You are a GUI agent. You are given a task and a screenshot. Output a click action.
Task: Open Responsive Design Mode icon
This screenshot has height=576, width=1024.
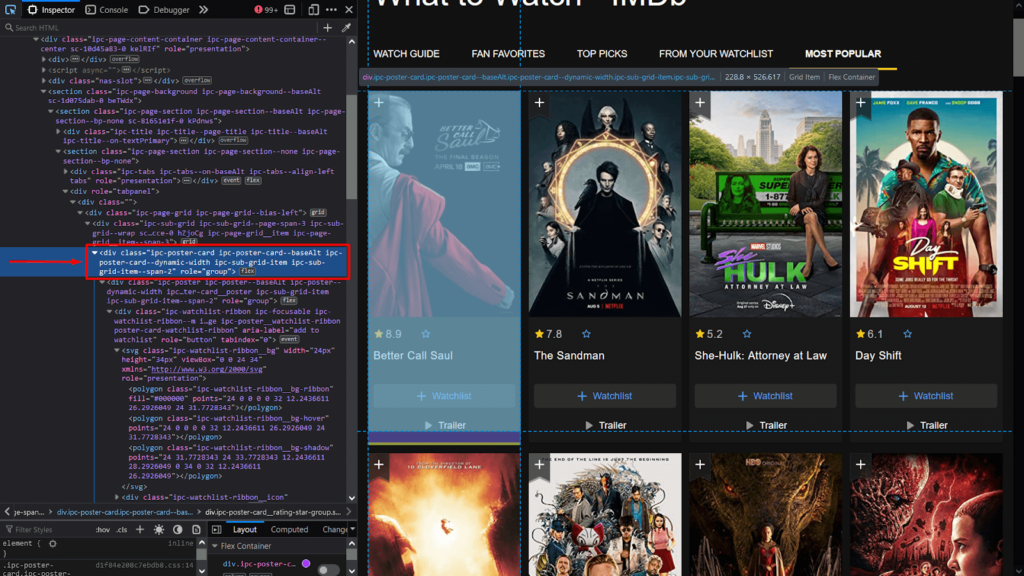(x=313, y=9)
